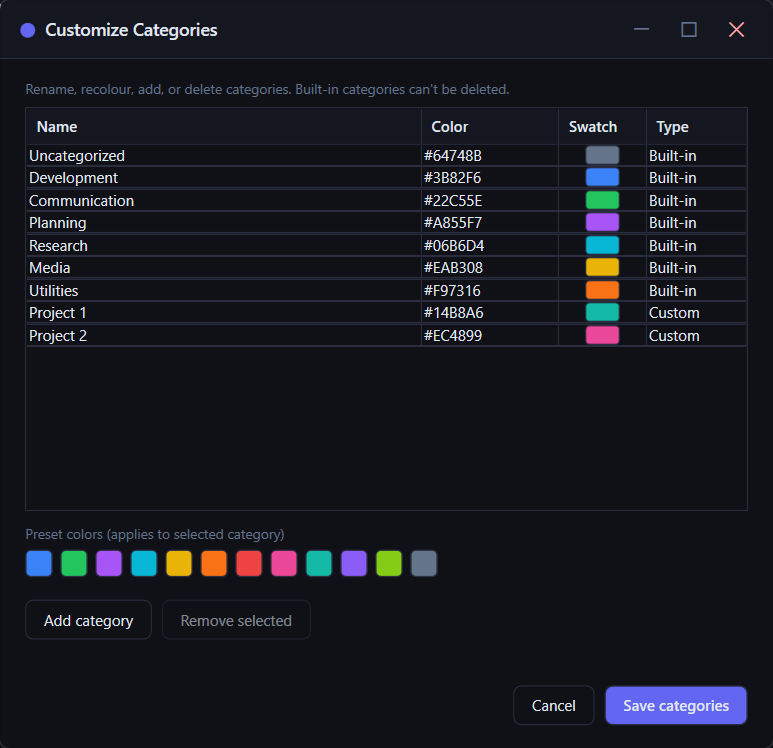Click the #06B6D4 color cell
Screen dimensions: 773x748
point(490,245)
